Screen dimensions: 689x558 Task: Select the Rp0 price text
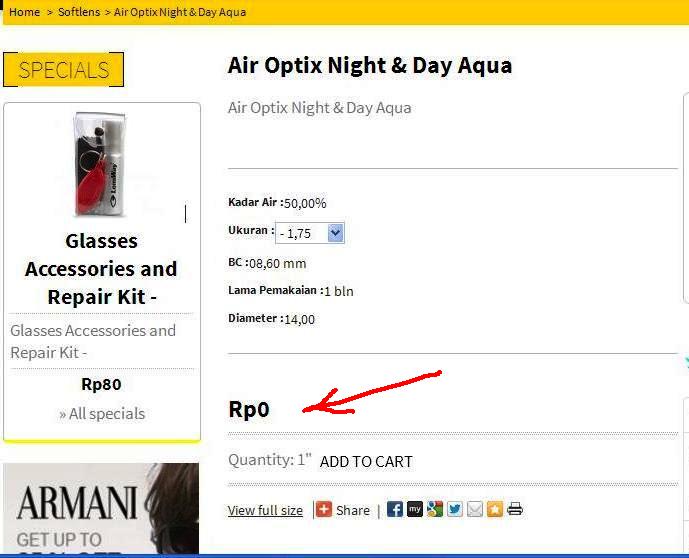tap(249, 409)
